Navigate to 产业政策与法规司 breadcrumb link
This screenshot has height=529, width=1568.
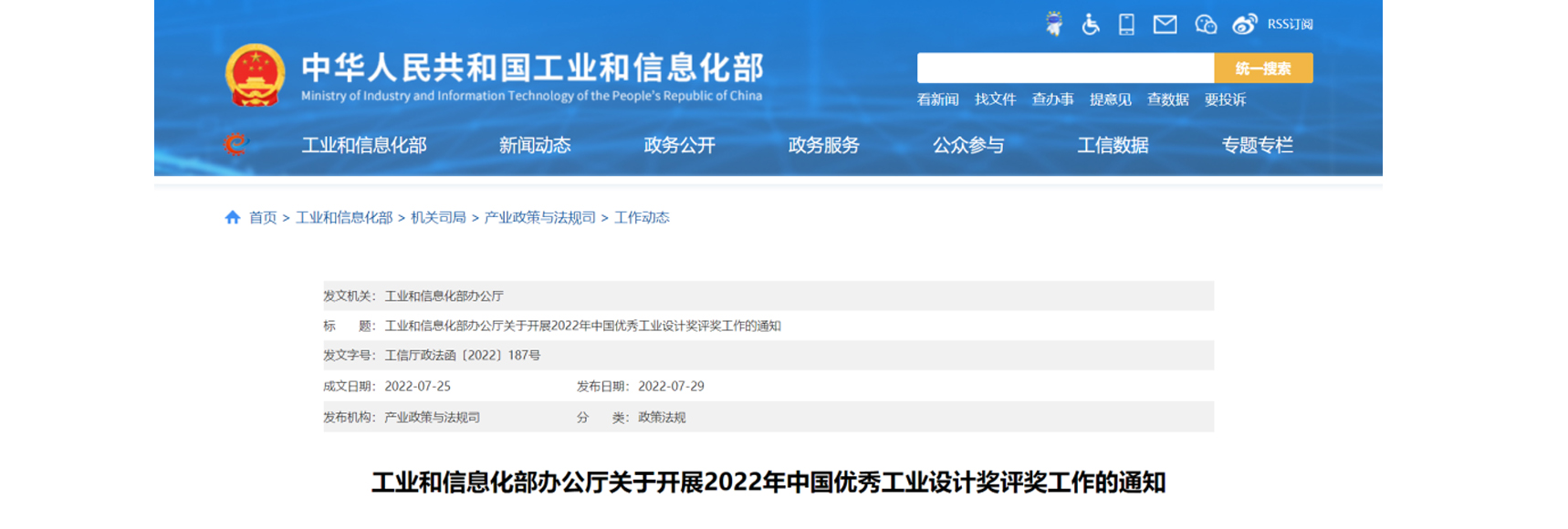(539, 217)
